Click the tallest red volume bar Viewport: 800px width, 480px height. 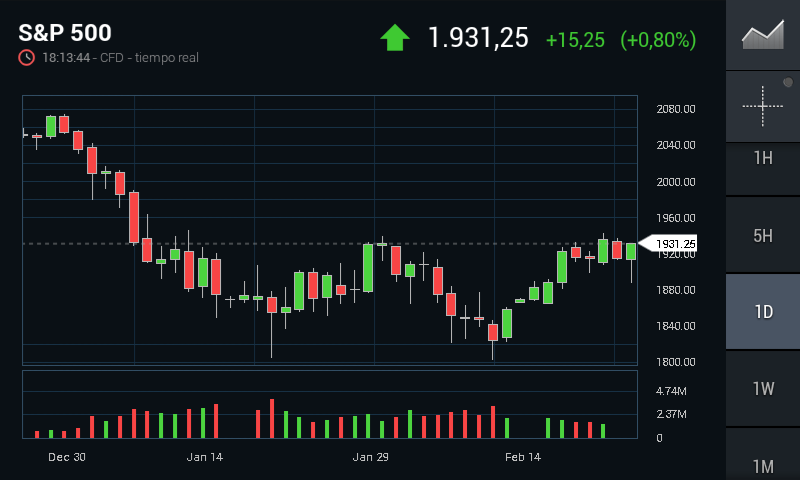[272, 418]
